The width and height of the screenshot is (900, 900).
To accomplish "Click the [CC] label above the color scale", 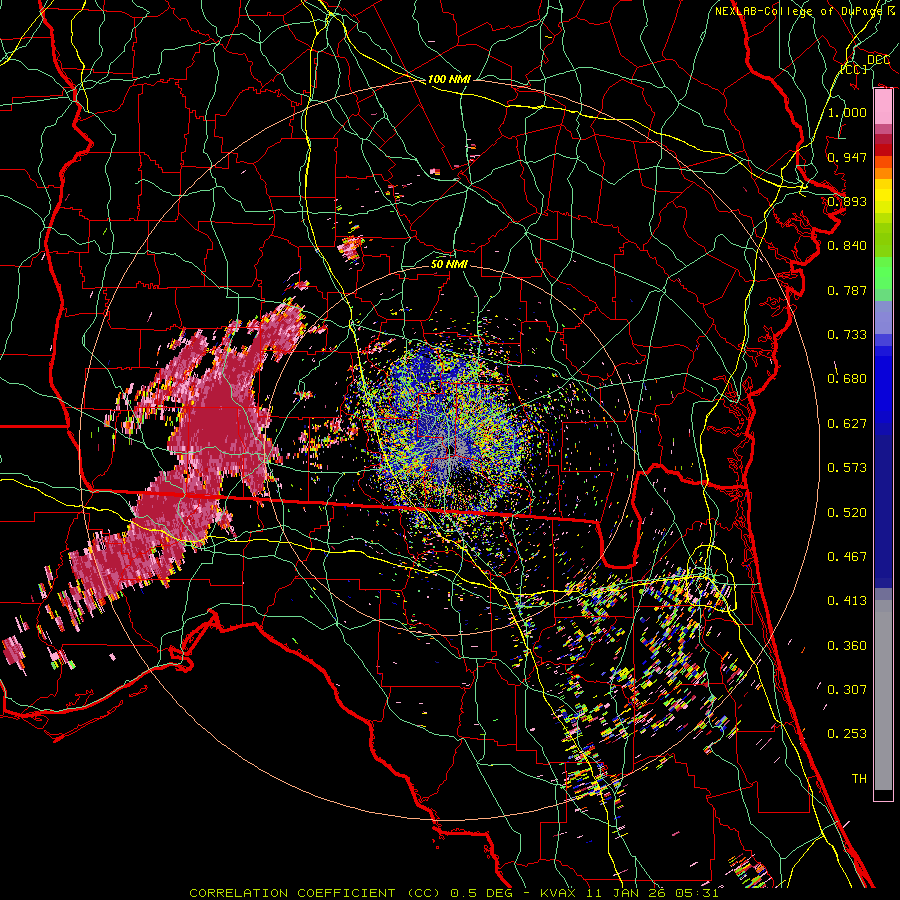I will 854,69.
